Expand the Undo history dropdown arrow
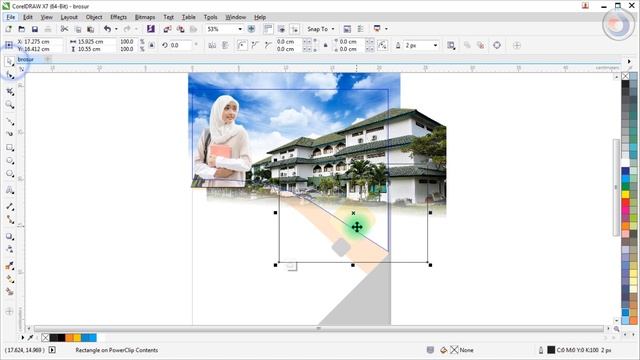 pos(116,29)
